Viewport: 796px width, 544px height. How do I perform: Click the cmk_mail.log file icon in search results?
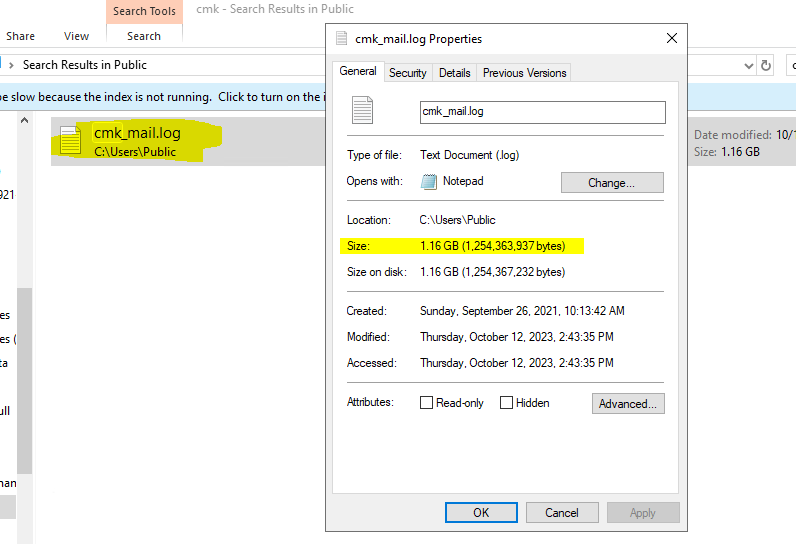70,141
